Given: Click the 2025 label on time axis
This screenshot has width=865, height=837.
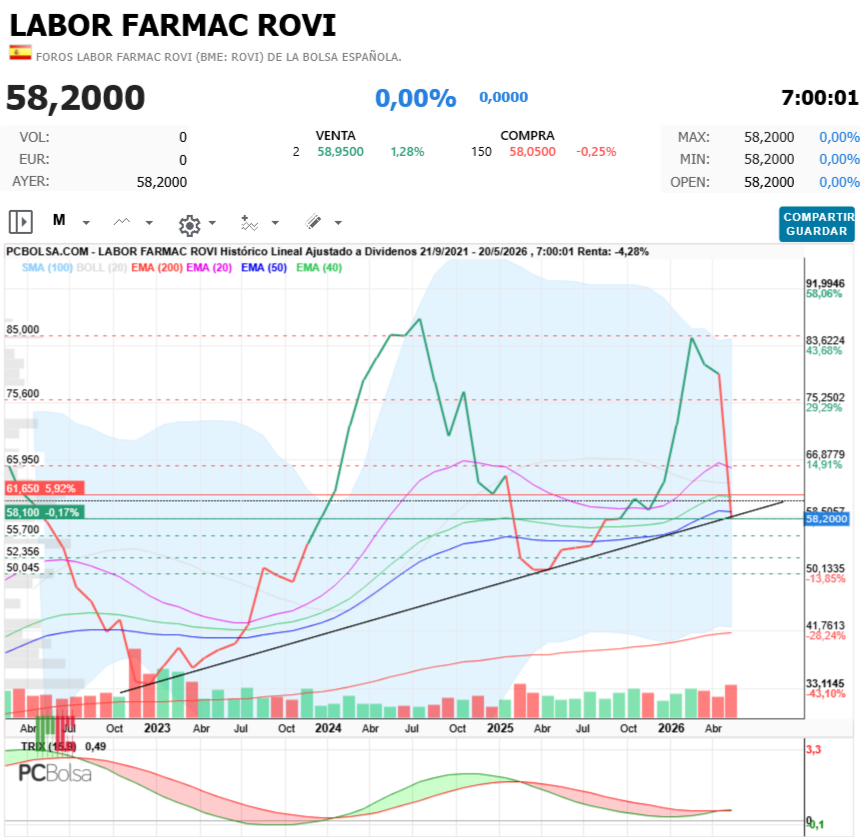Looking at the screenshot, I should (500, 728).
